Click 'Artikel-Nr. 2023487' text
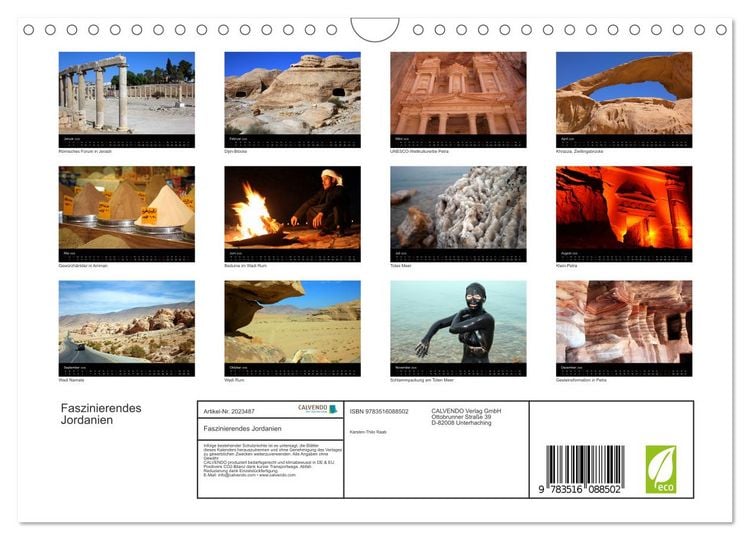The width and height of the screenshot is (750, 540). (229, 411)
